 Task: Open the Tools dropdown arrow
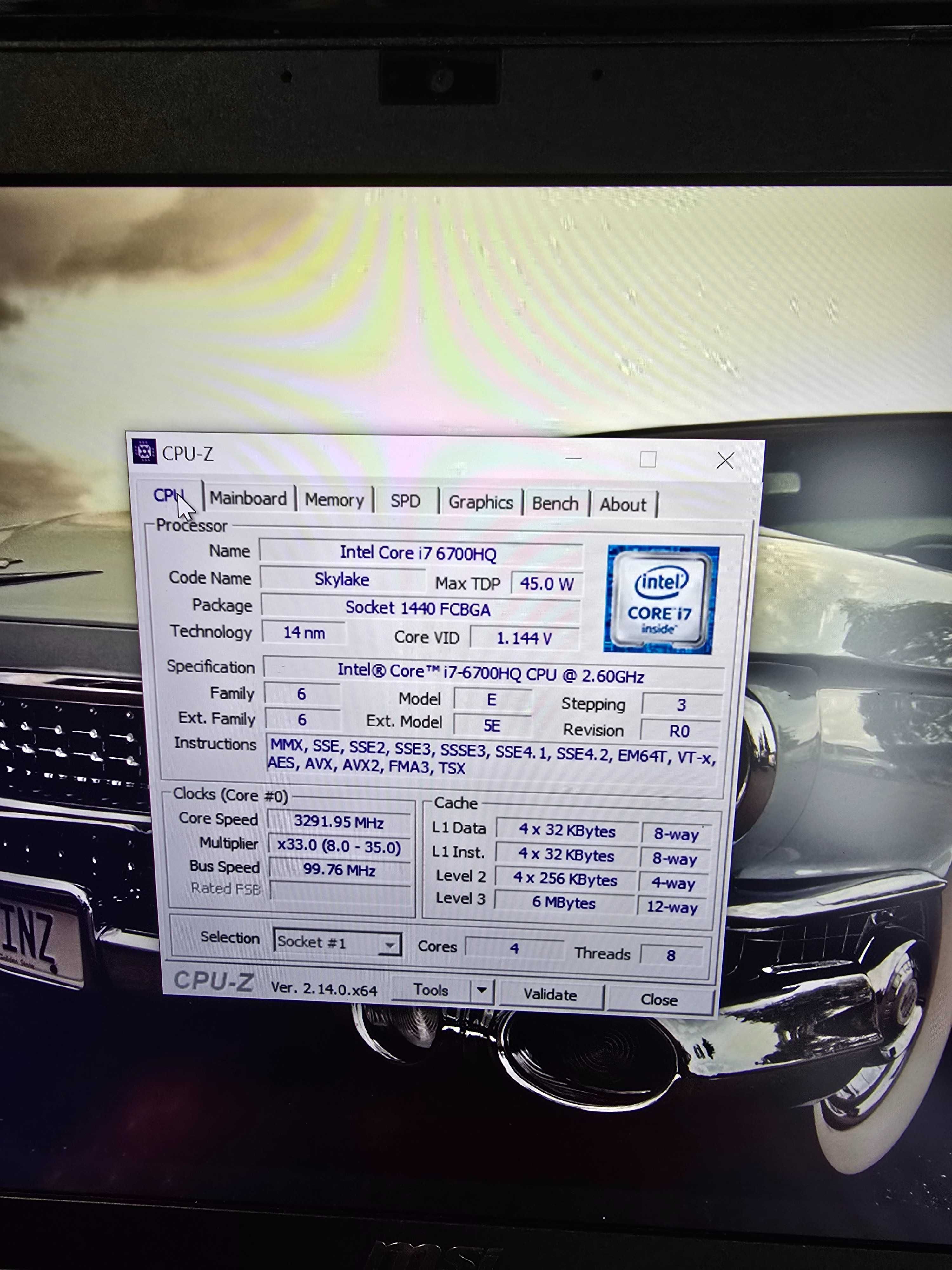481,990
